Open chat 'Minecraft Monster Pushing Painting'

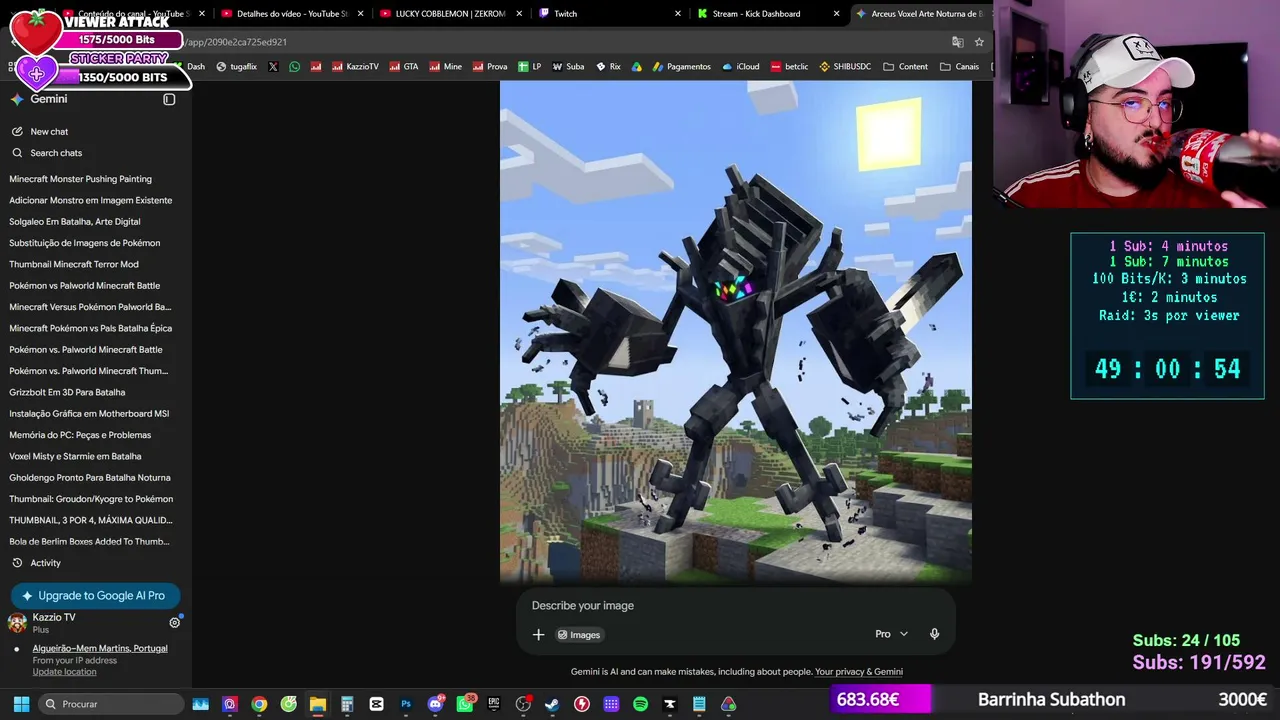point(81,179)
